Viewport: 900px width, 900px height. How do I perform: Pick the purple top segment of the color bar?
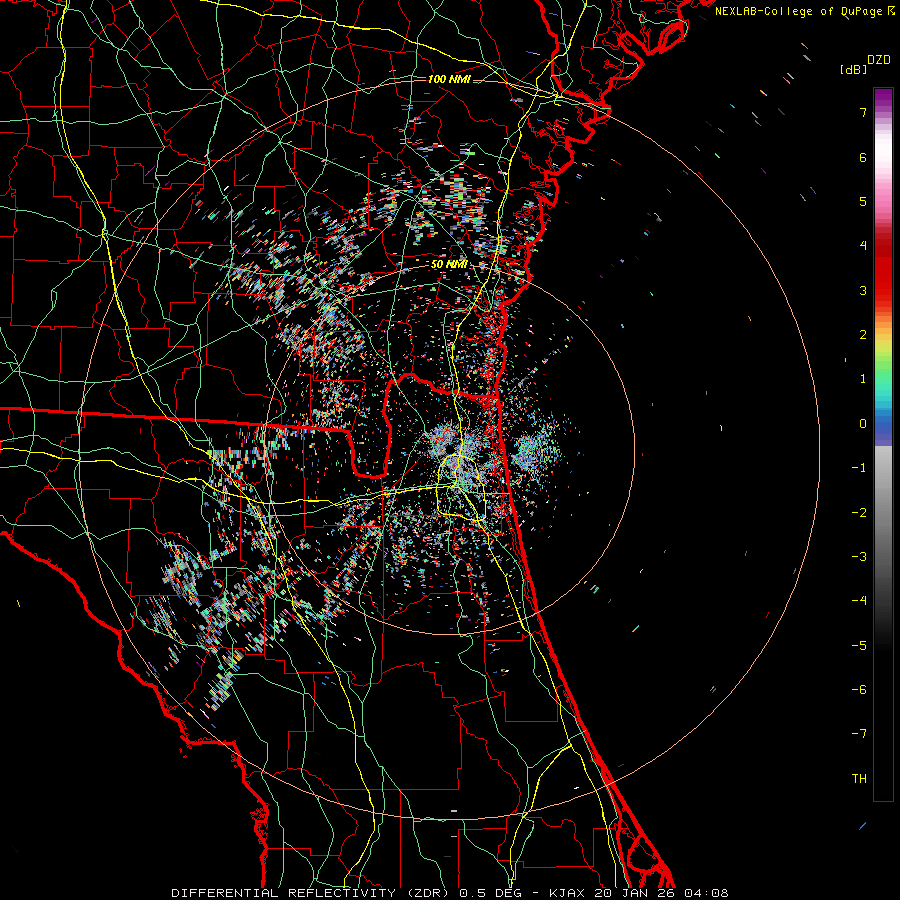point(883,98)
